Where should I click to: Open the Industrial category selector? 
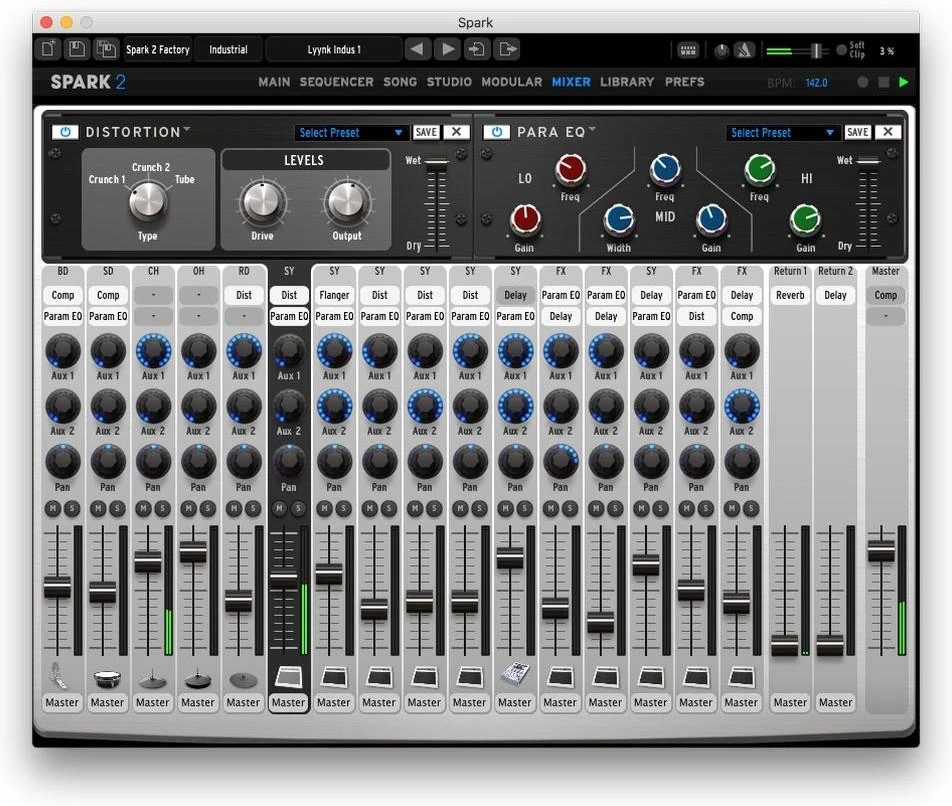tap(228, 50)
